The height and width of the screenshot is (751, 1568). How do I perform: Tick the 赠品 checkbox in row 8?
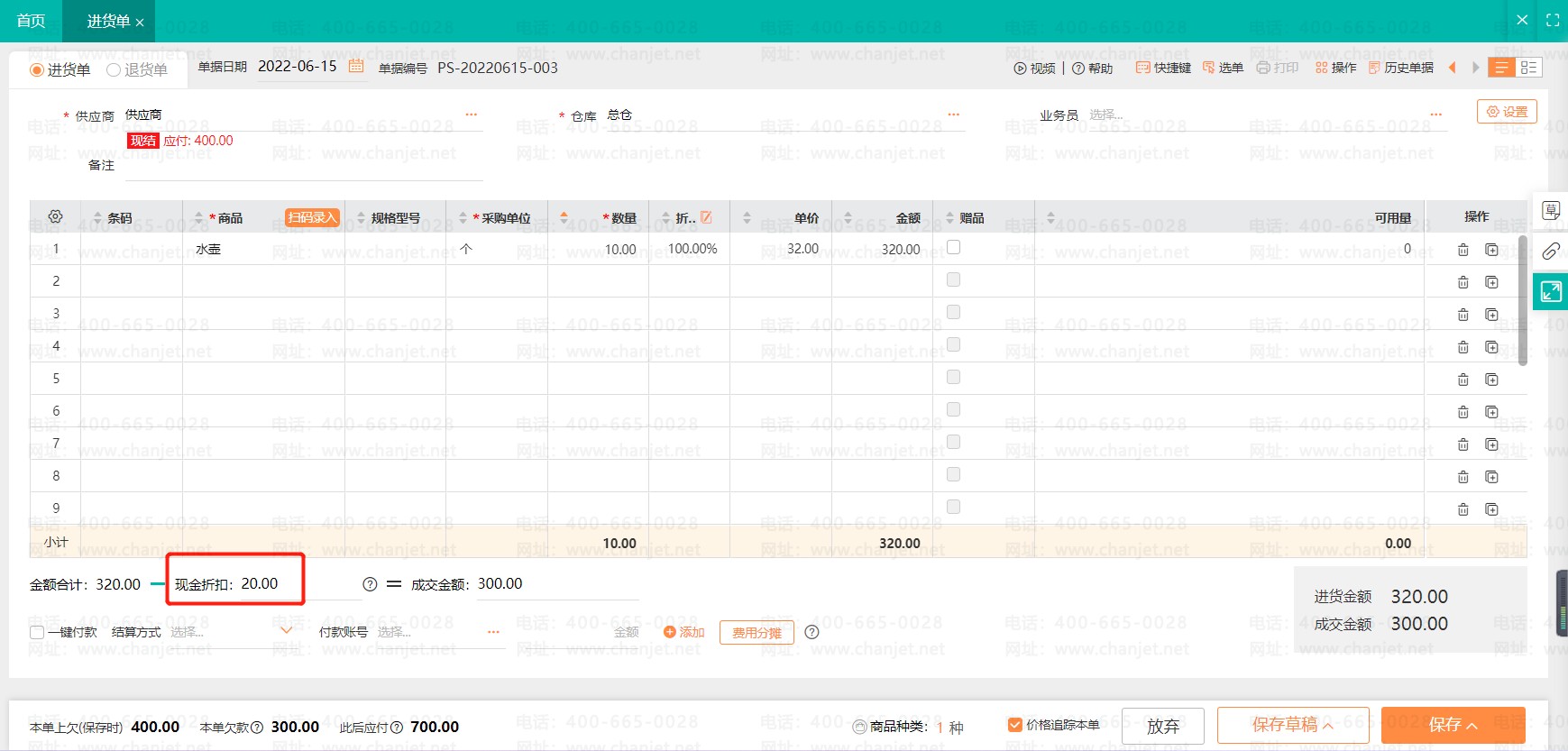pyautogui.click(x=953, y=474)
